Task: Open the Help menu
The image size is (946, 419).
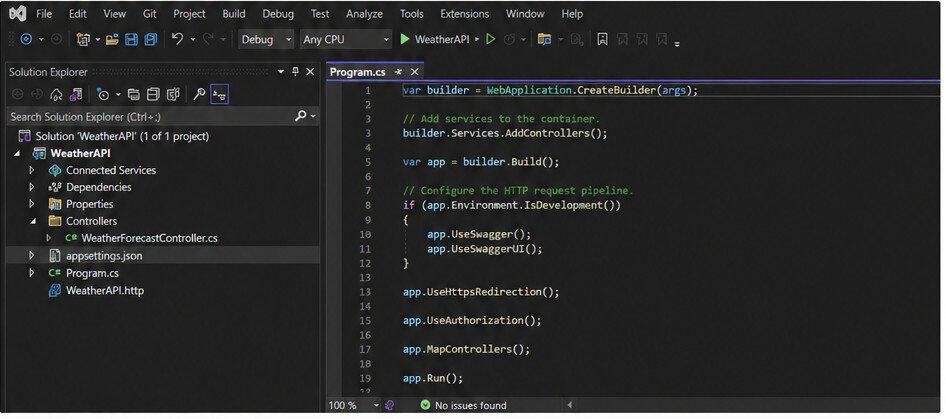Action: (x=572, y=13)
